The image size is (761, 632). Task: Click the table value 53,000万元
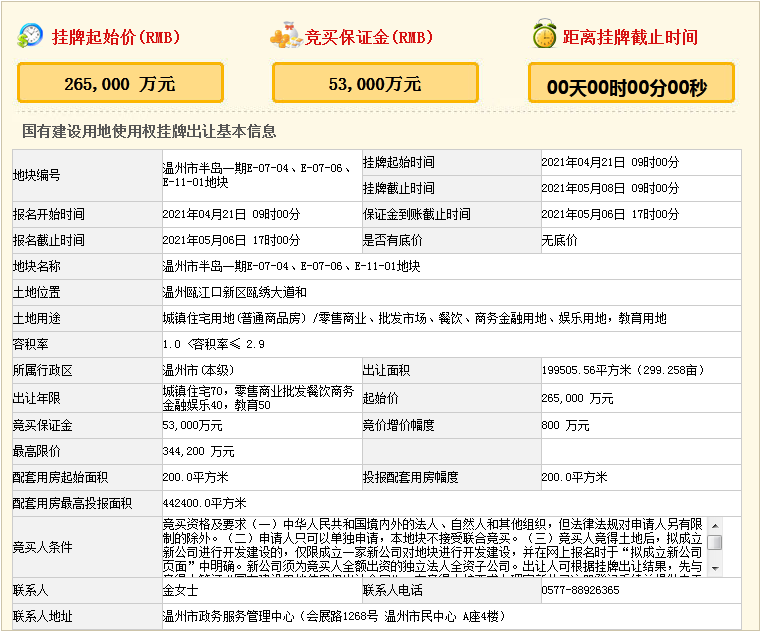coord(192,425)
